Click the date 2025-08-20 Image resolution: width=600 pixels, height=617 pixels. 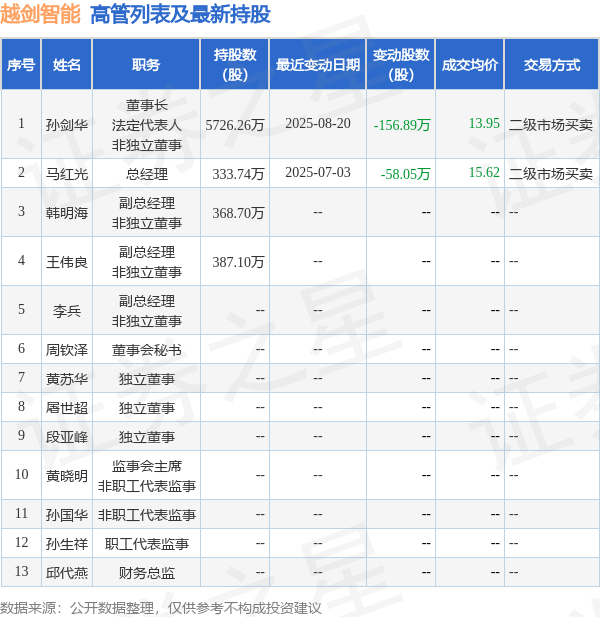tap(318, 123)
